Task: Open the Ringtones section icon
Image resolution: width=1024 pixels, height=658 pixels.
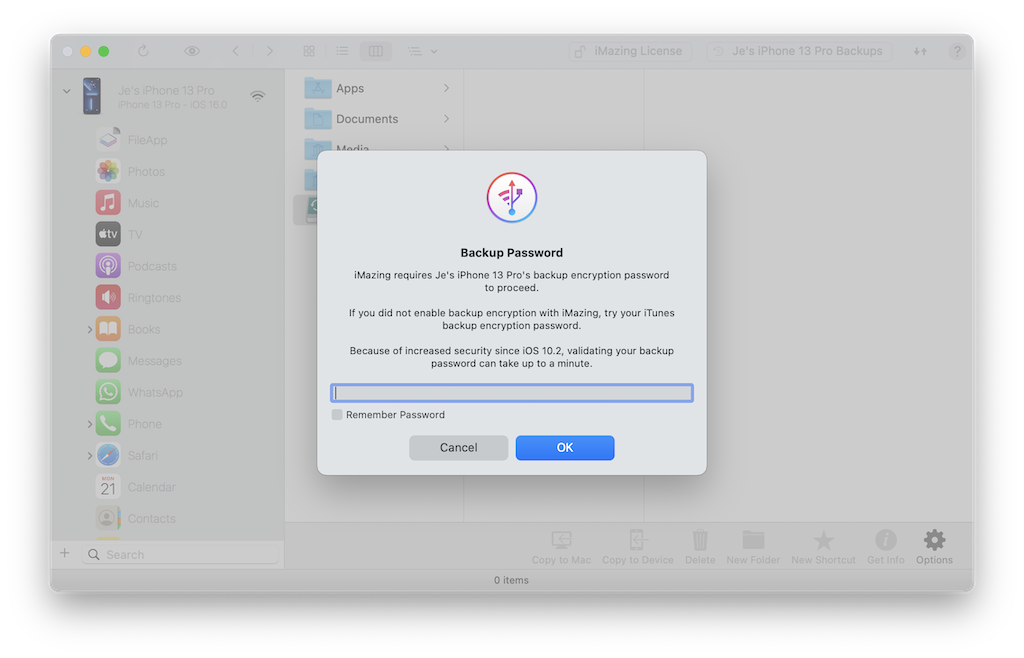Action: [x=108, y=298]
